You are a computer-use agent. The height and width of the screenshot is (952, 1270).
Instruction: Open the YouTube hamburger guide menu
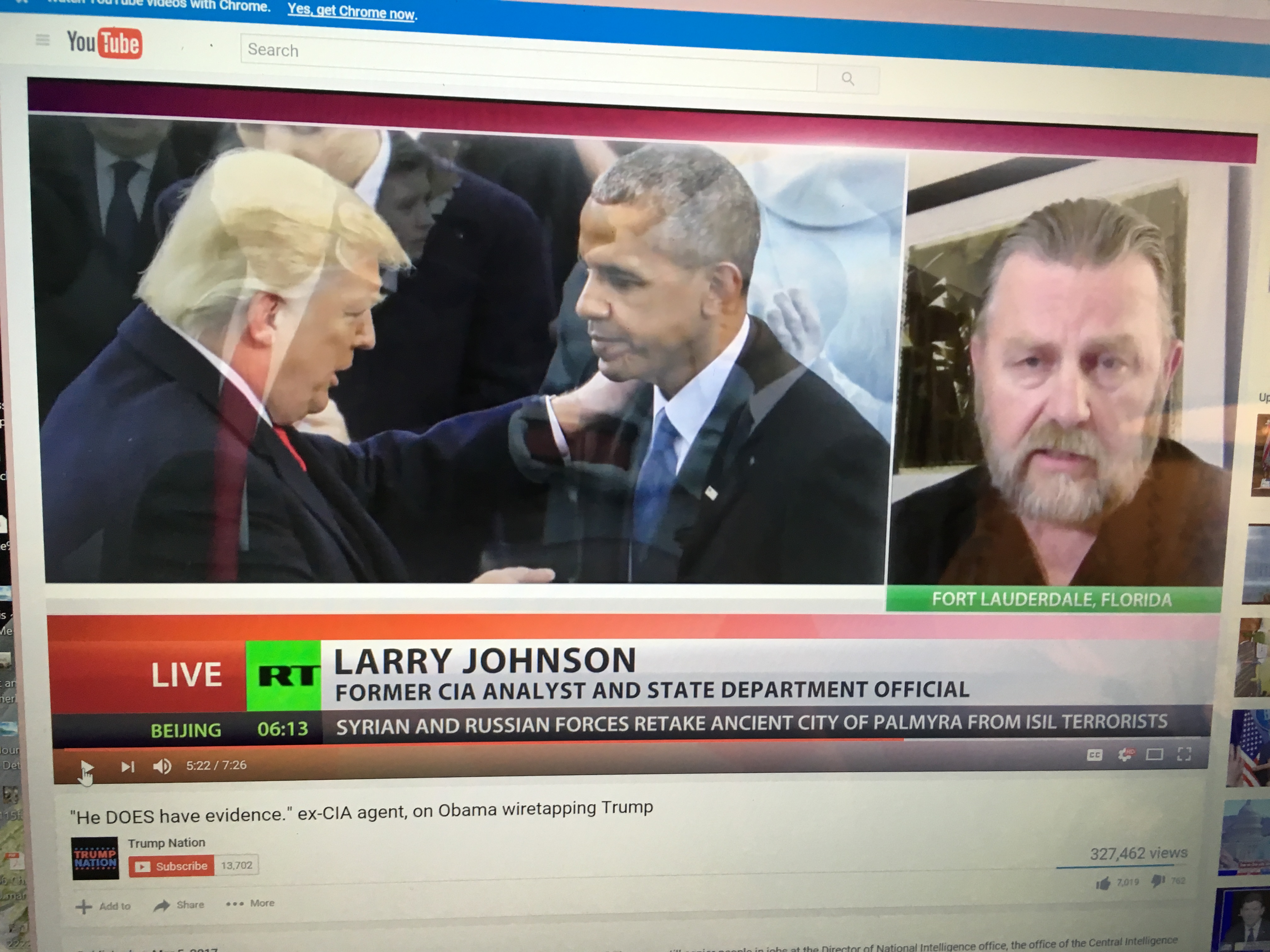pos(43,40)
